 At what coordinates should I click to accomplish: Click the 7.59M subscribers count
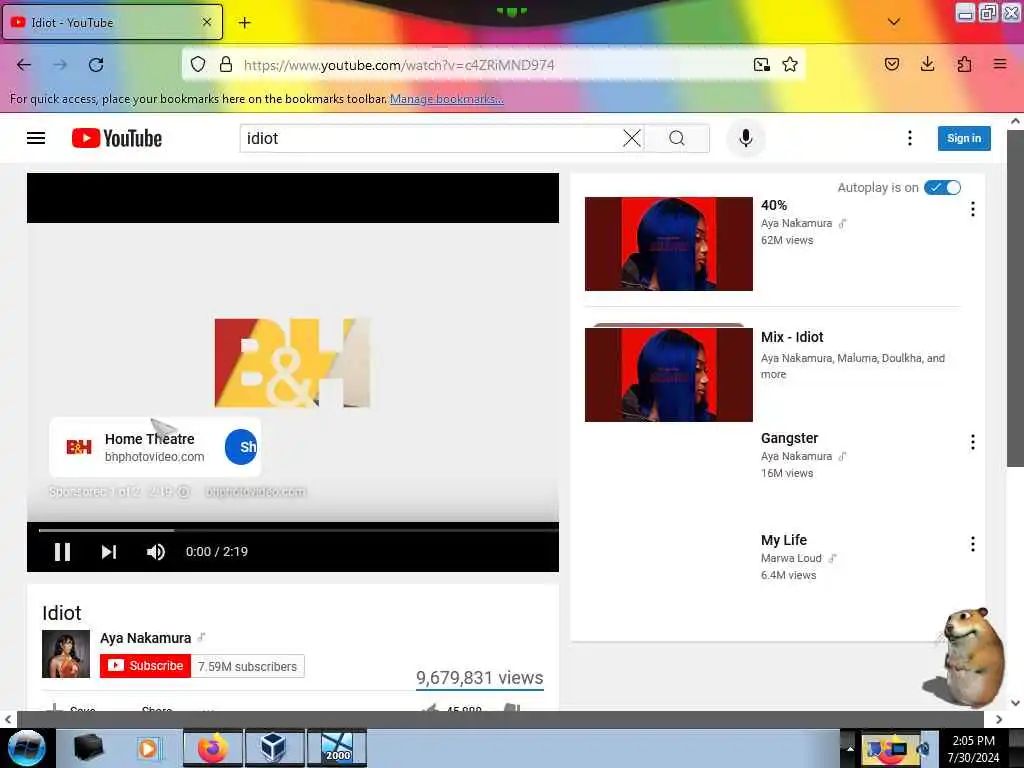tap(248, 666)
